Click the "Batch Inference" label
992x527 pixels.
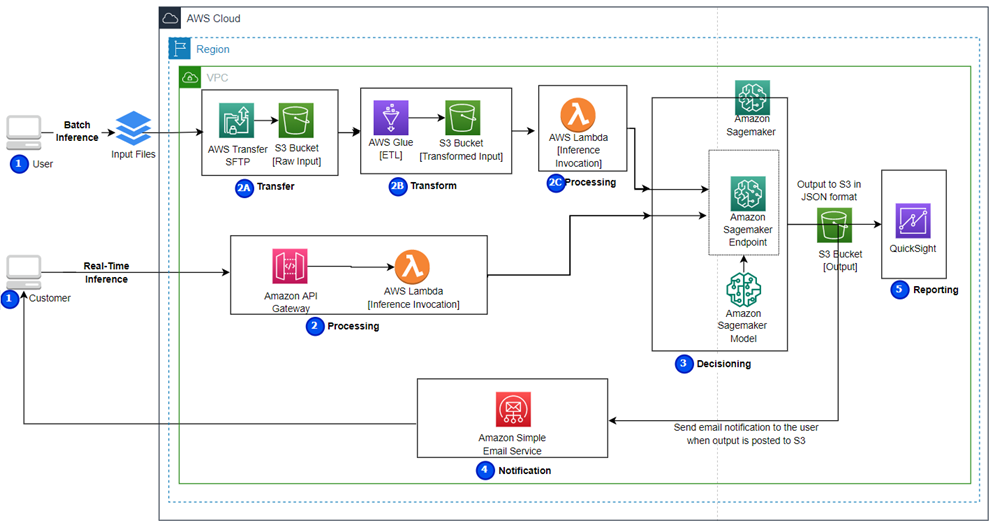(77, 131)
